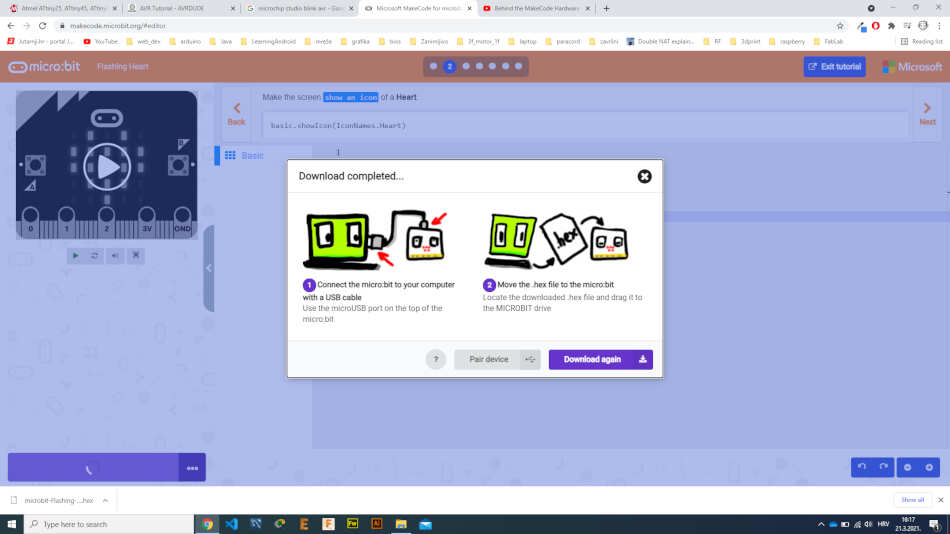Go to Next tutorial step

(x=927, y=113)
